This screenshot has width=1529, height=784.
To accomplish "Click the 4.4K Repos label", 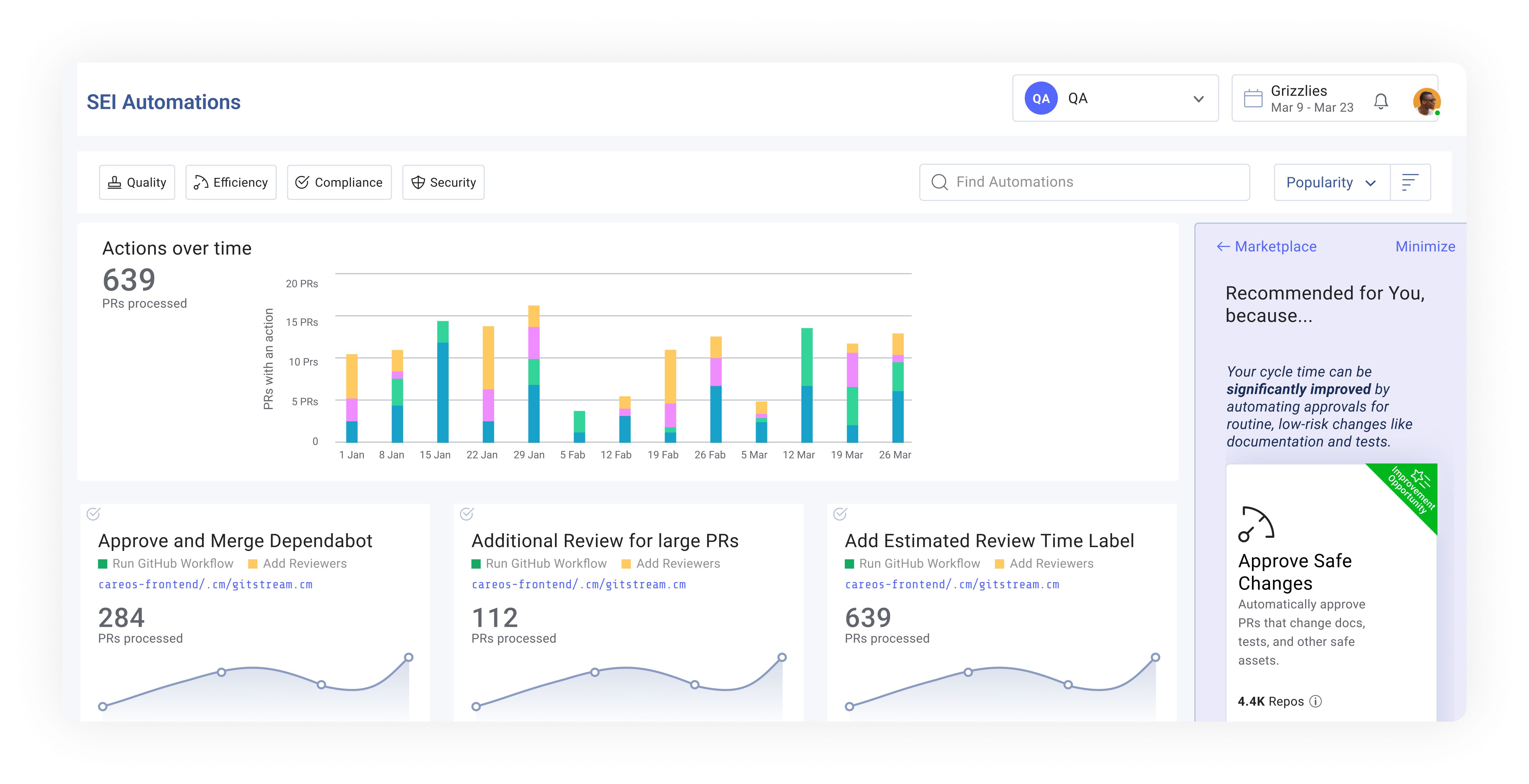I will click(x=1271, y=702).
